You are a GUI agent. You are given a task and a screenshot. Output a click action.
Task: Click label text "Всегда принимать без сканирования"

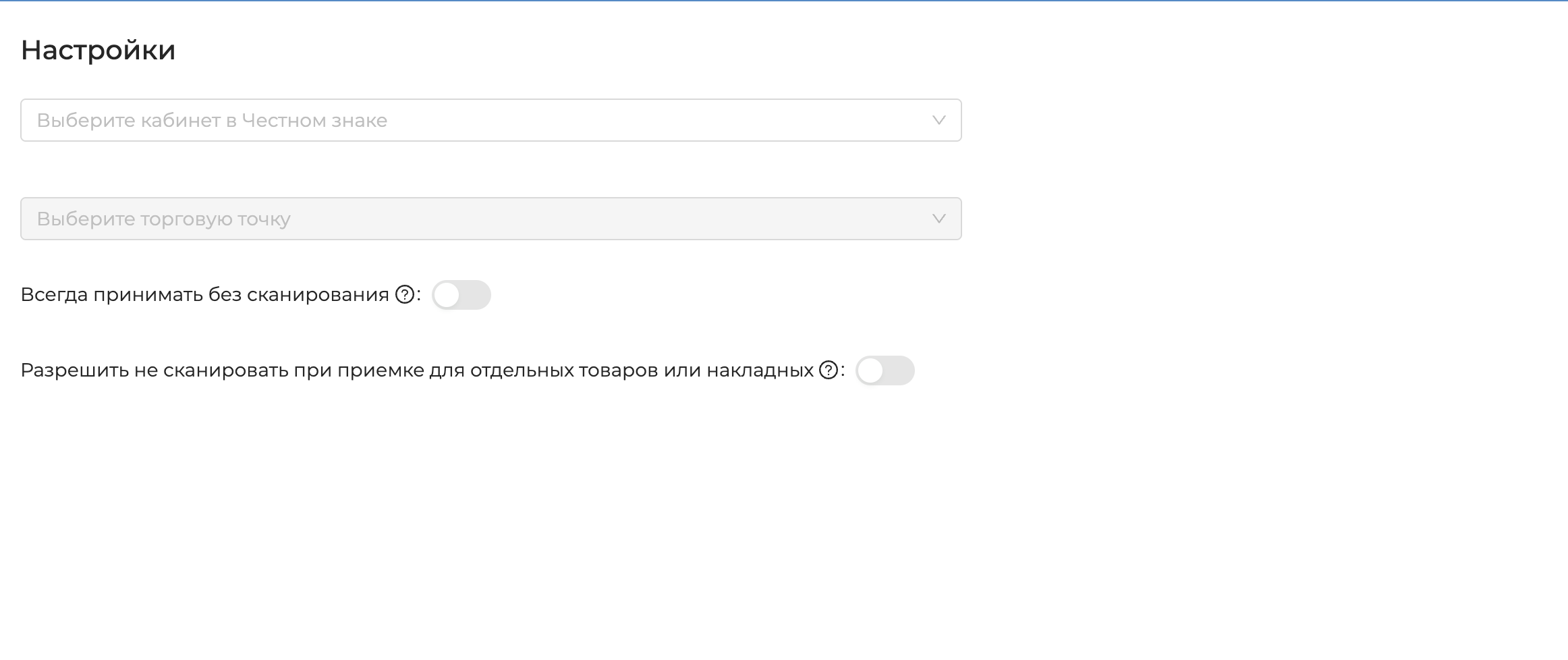(x=205, y=295)
